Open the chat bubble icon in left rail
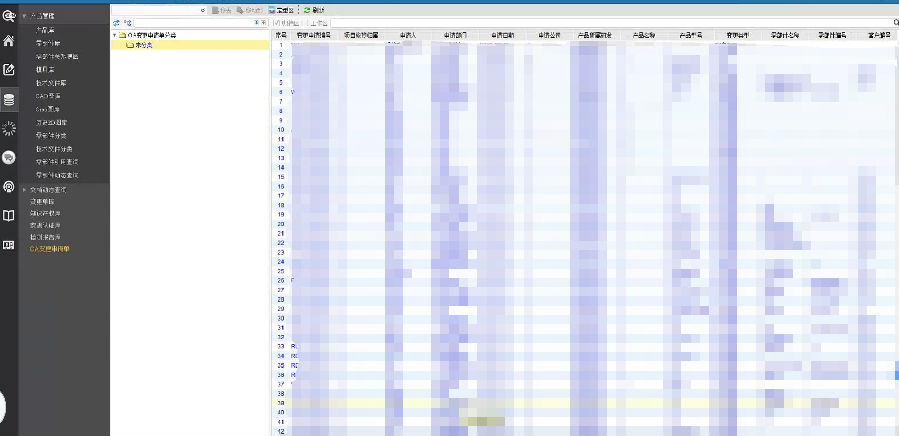 coord(9,157)
